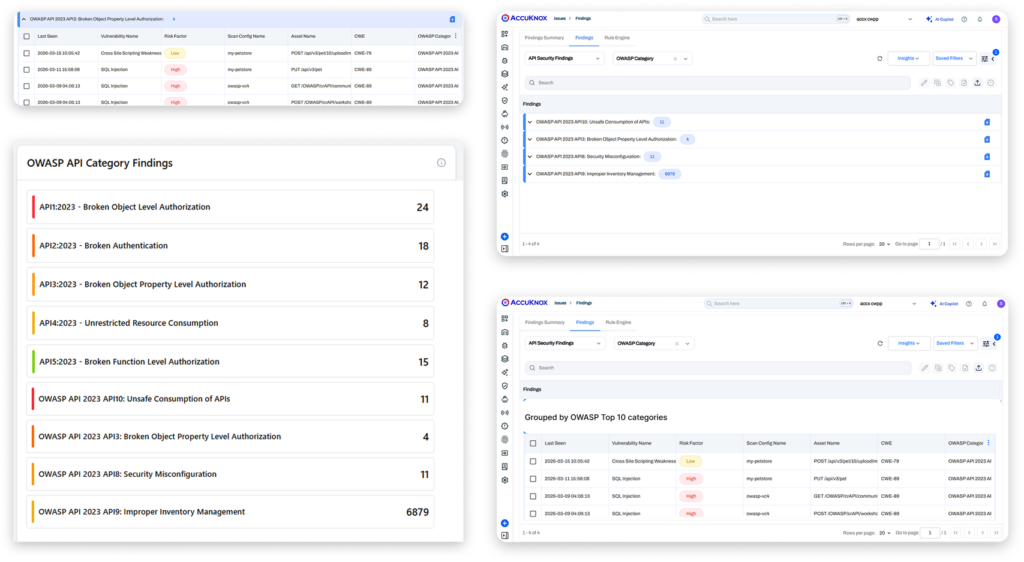Screen dimensions: 1024x562
Task: Expand Improper Inventory Management group row
Action: 530,174
